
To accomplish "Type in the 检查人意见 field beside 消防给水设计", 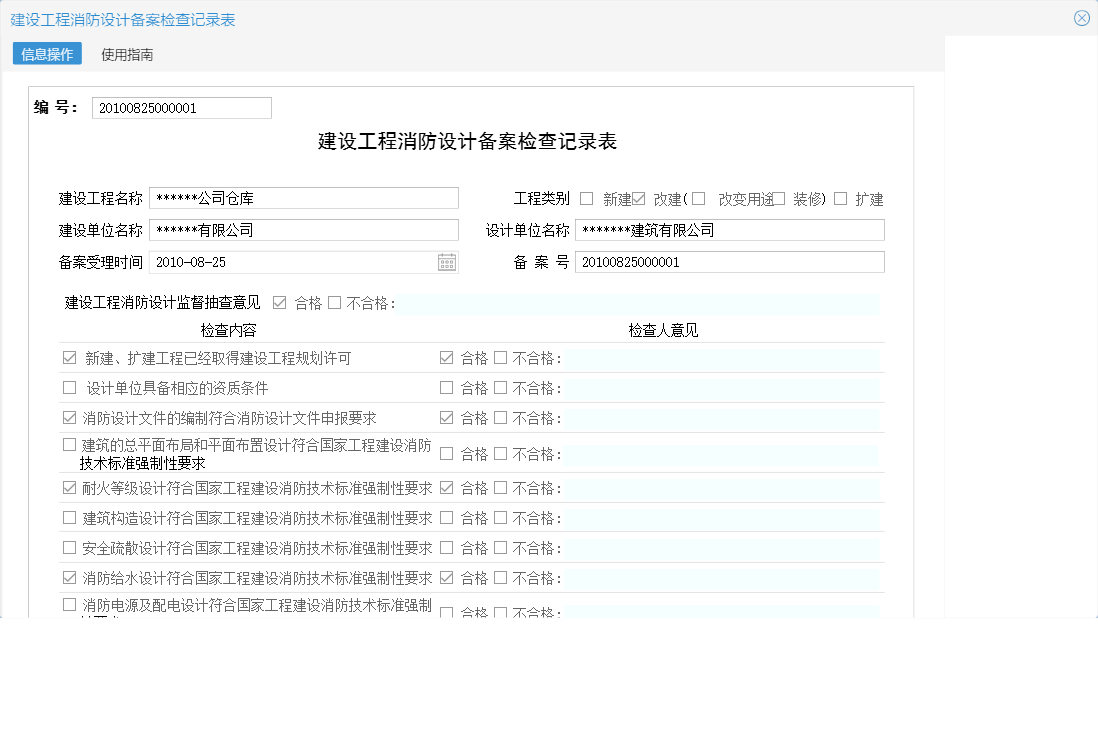I will click(720, 578).
